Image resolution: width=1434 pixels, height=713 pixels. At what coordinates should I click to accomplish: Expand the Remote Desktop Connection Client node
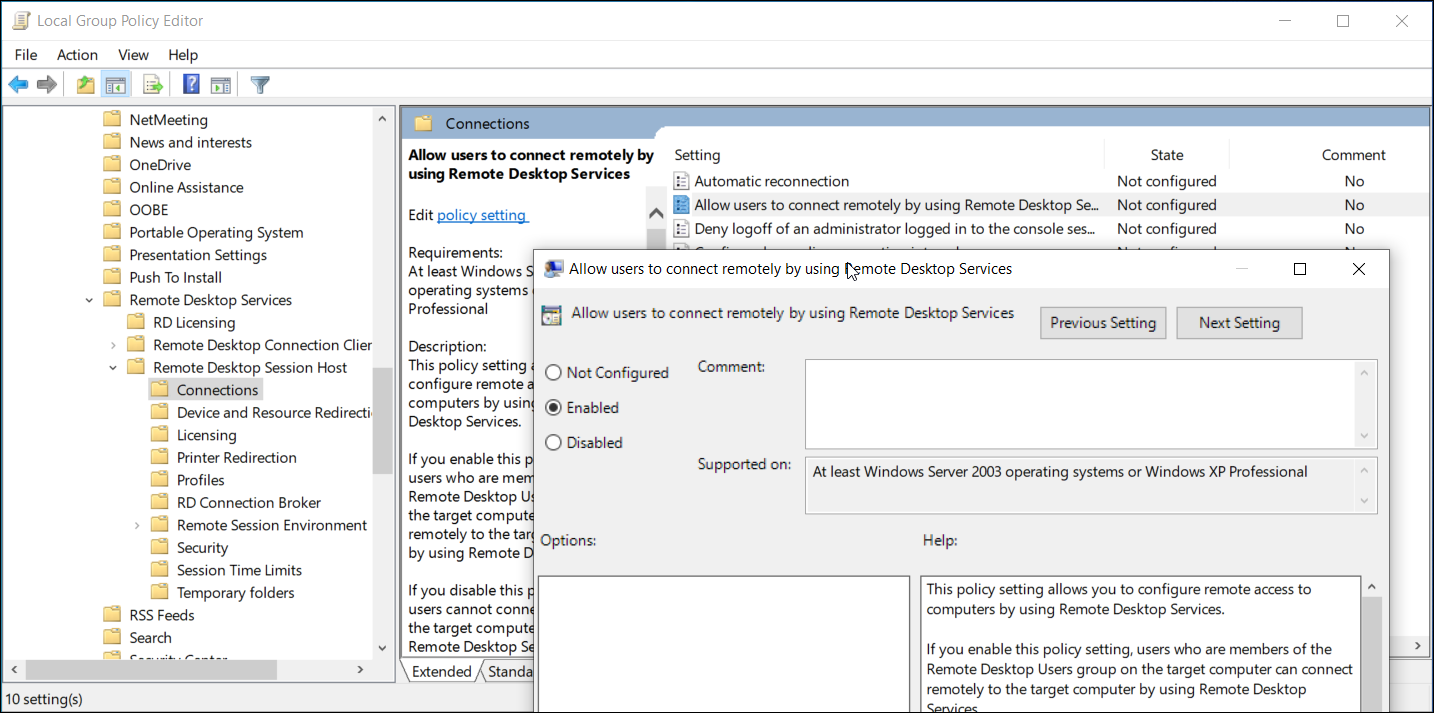[113, 345]
